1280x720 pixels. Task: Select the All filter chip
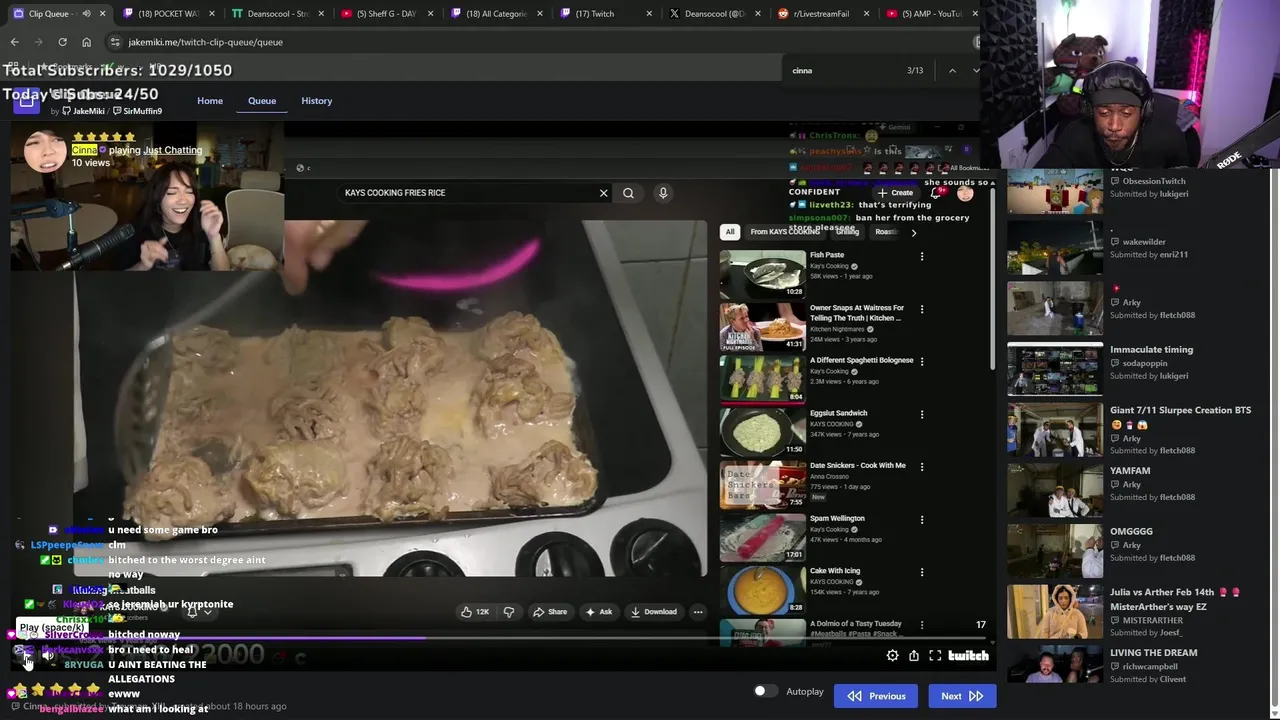(730, 232)
